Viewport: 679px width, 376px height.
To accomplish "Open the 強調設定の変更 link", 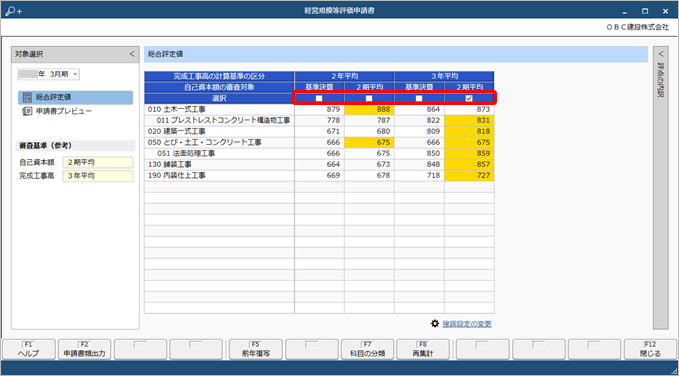I will pyautogui.click(x=467, y=324).
